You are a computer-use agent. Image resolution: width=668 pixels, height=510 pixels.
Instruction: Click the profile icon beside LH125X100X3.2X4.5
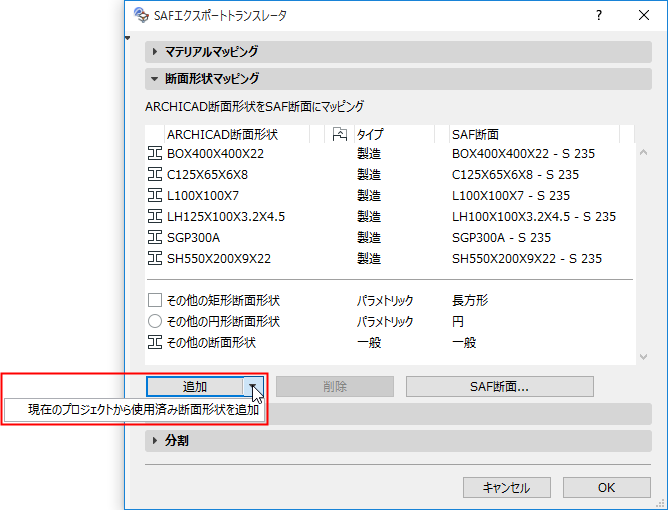click(155, 216)
